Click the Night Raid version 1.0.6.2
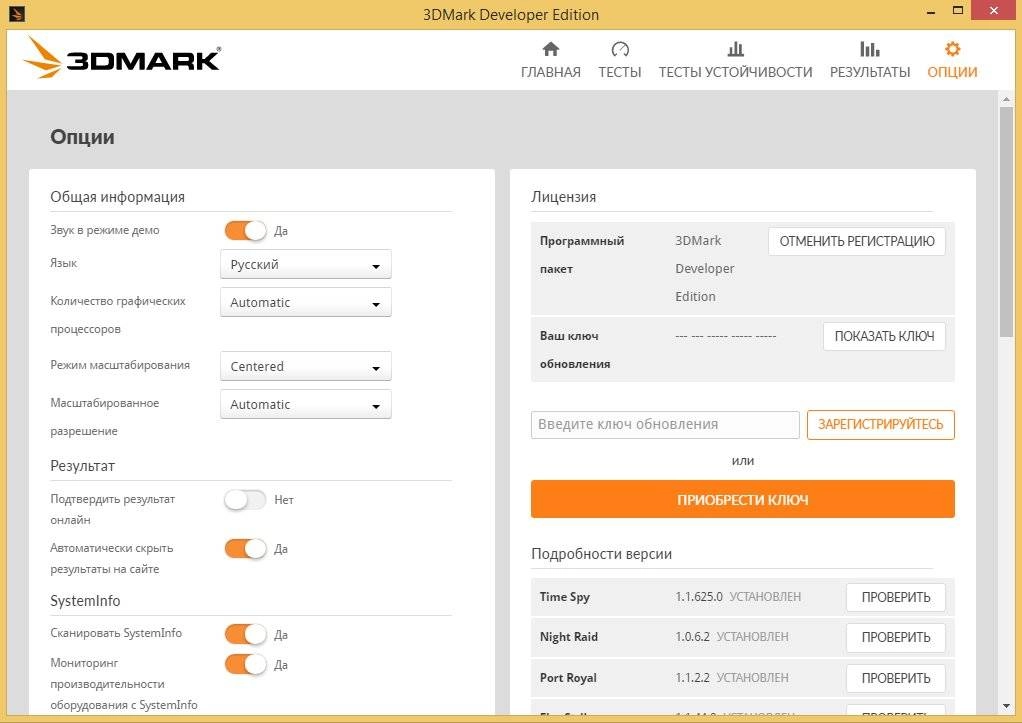Viewport: 1022px width, 723px height. (692, 636)
